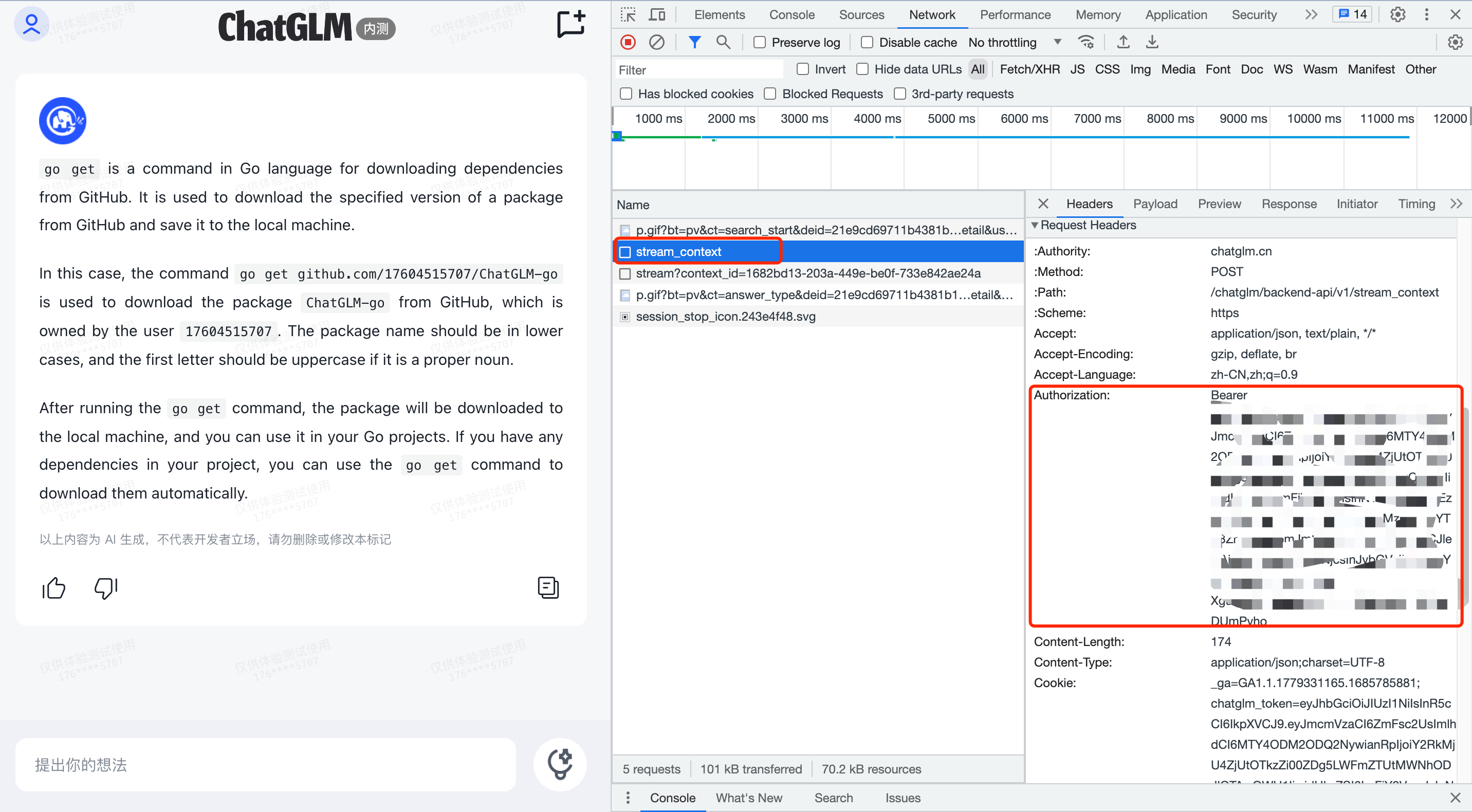This screenshot has width=1472, height=812.
Task: Select the session_stop_icon.243e4f48.svg request
Action: 725,317
